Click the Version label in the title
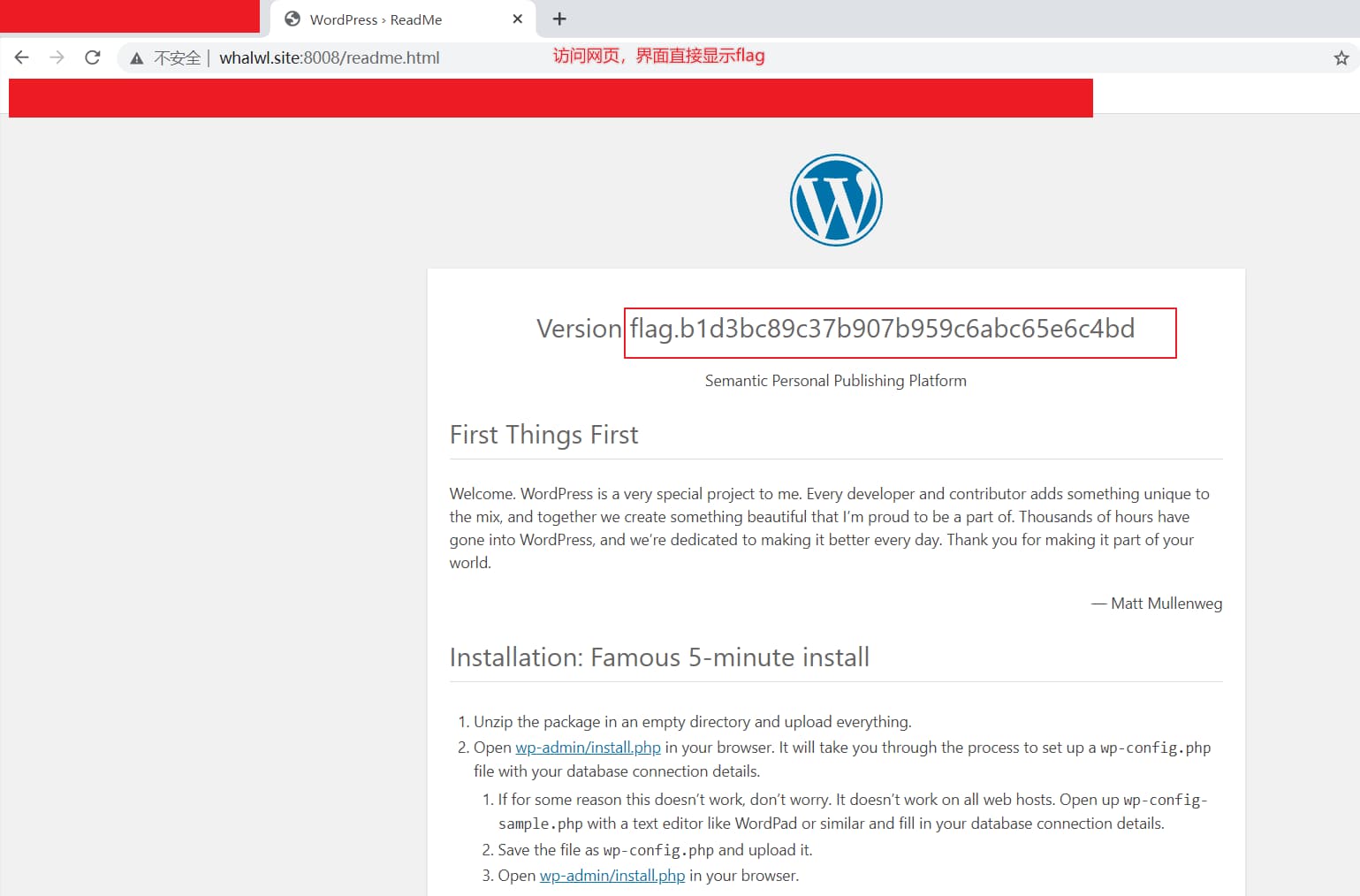This screenshot has width=1360, height=896. pyautogui.click(x=579, y=329)
